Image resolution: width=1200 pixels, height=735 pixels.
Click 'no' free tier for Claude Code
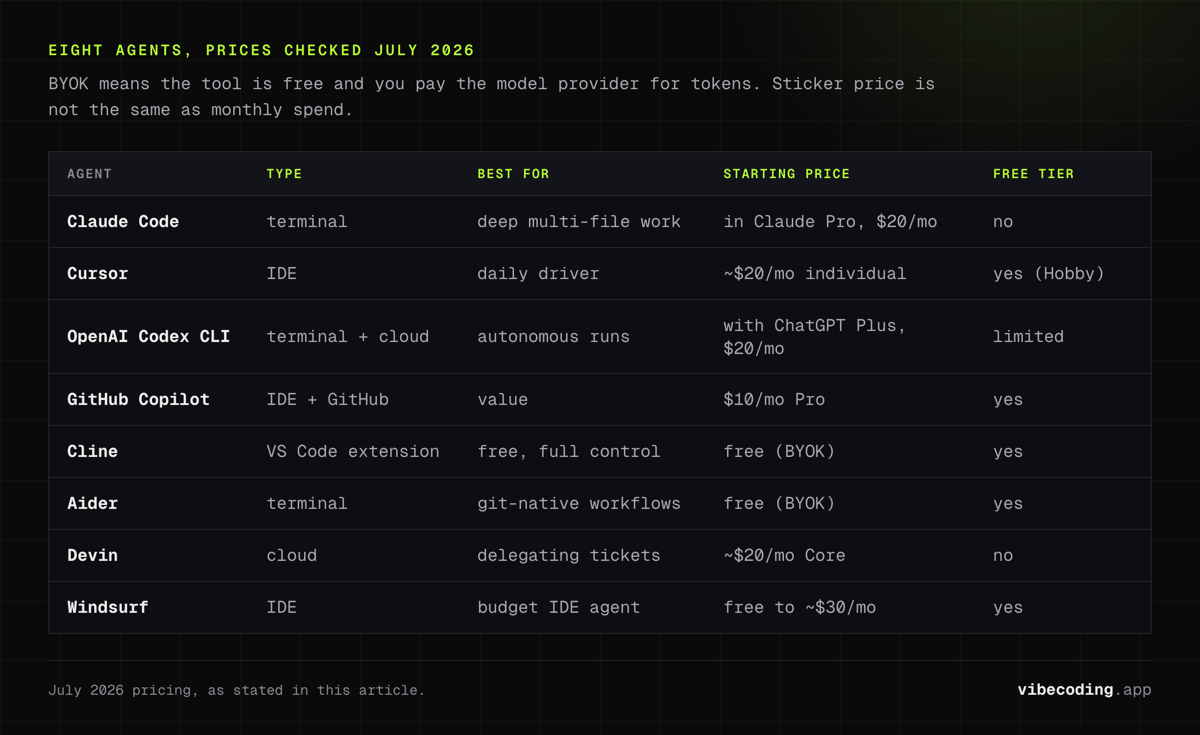pos(1003,222)
